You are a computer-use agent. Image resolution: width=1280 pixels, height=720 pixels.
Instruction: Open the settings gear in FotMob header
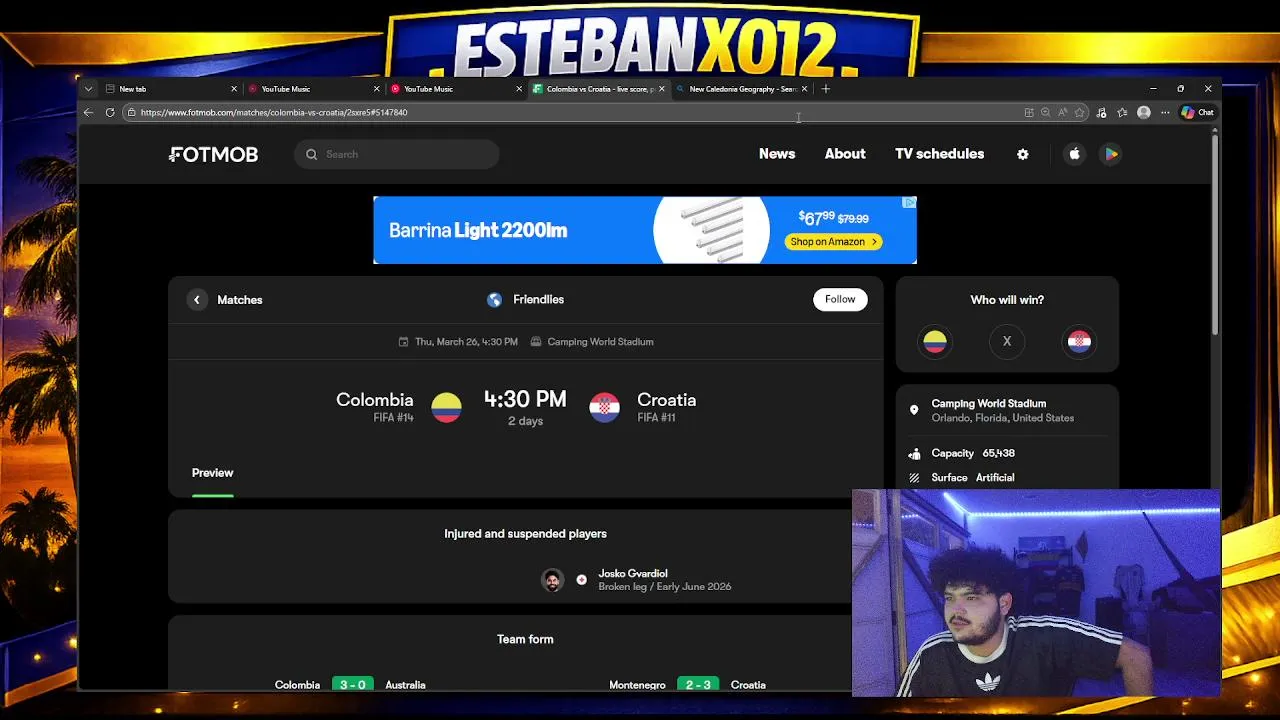[x=1022, y=154]
